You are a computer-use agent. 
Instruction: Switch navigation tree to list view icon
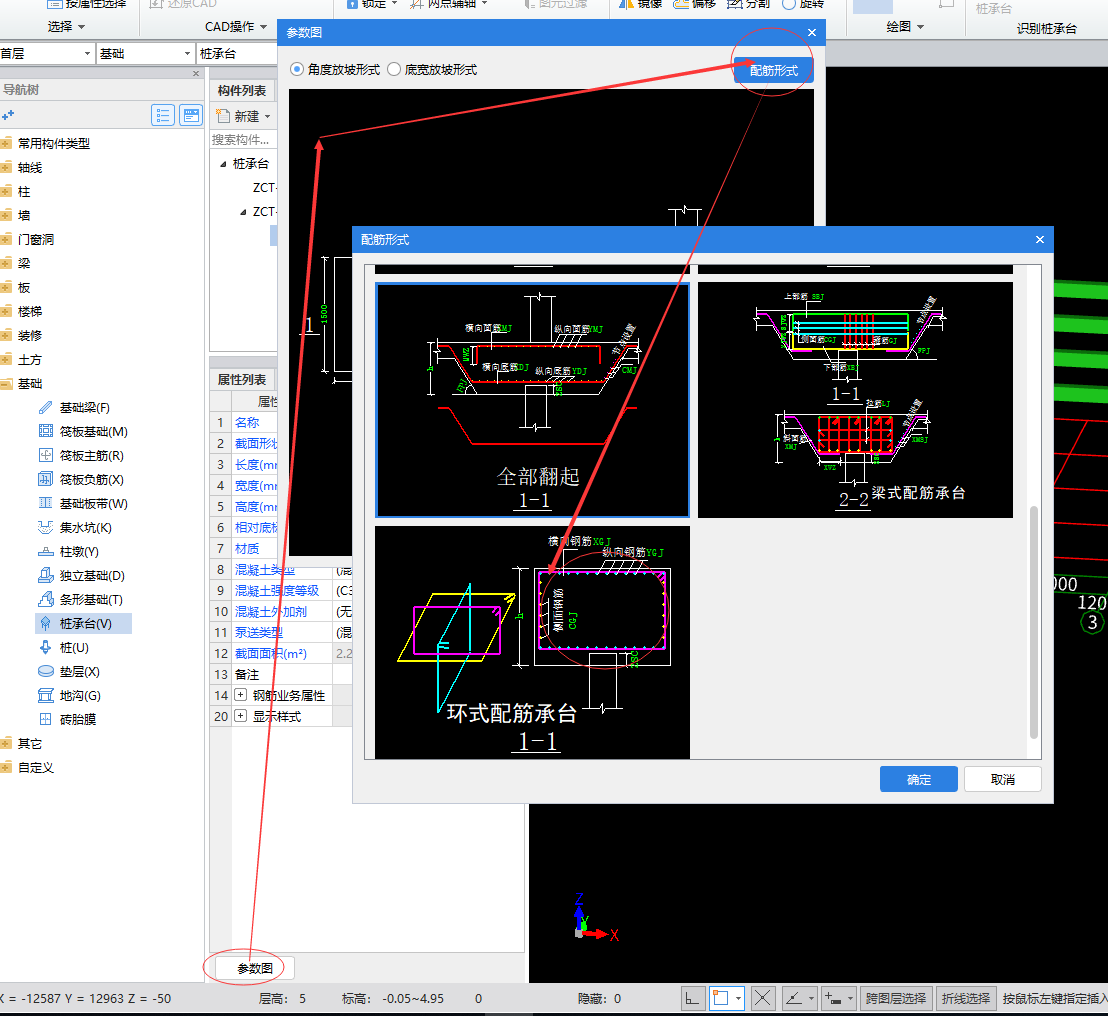(163, 115)
